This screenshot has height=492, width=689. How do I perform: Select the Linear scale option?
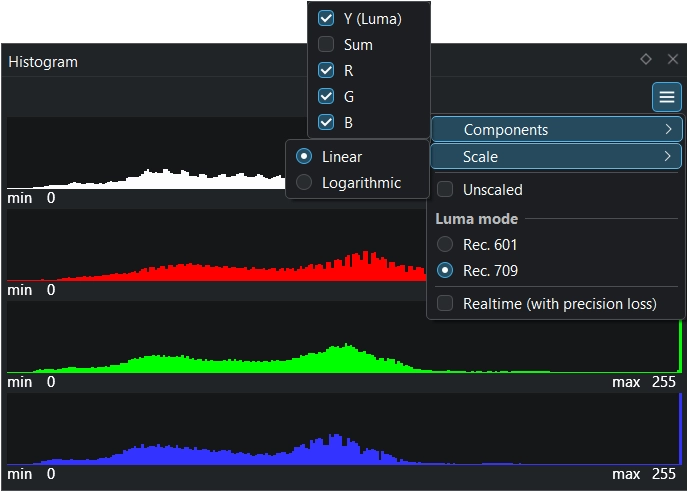(x=304, y=157)
